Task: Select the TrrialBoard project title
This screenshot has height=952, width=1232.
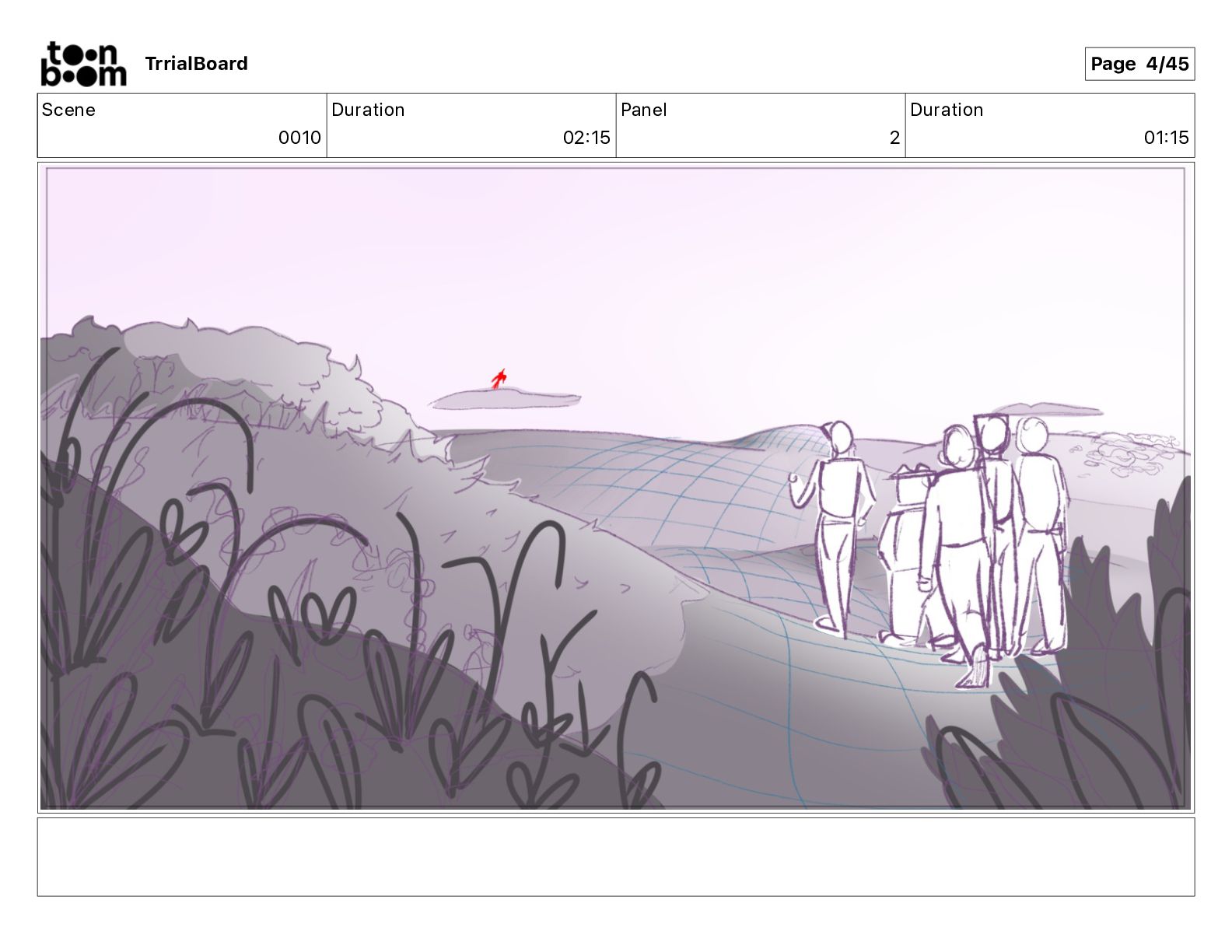Action: [196, 64]
